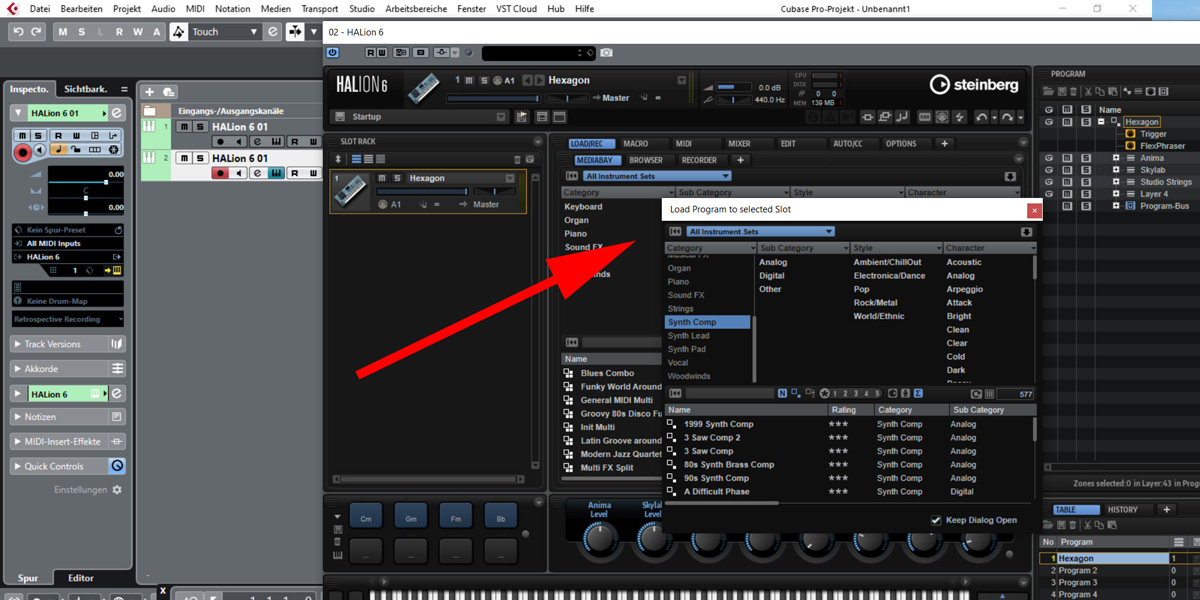Viewport: 1200px width, 600px height.
Task: Open the Editor tab at bottom left
Action: pyautogui.click(x=81, y=578)
